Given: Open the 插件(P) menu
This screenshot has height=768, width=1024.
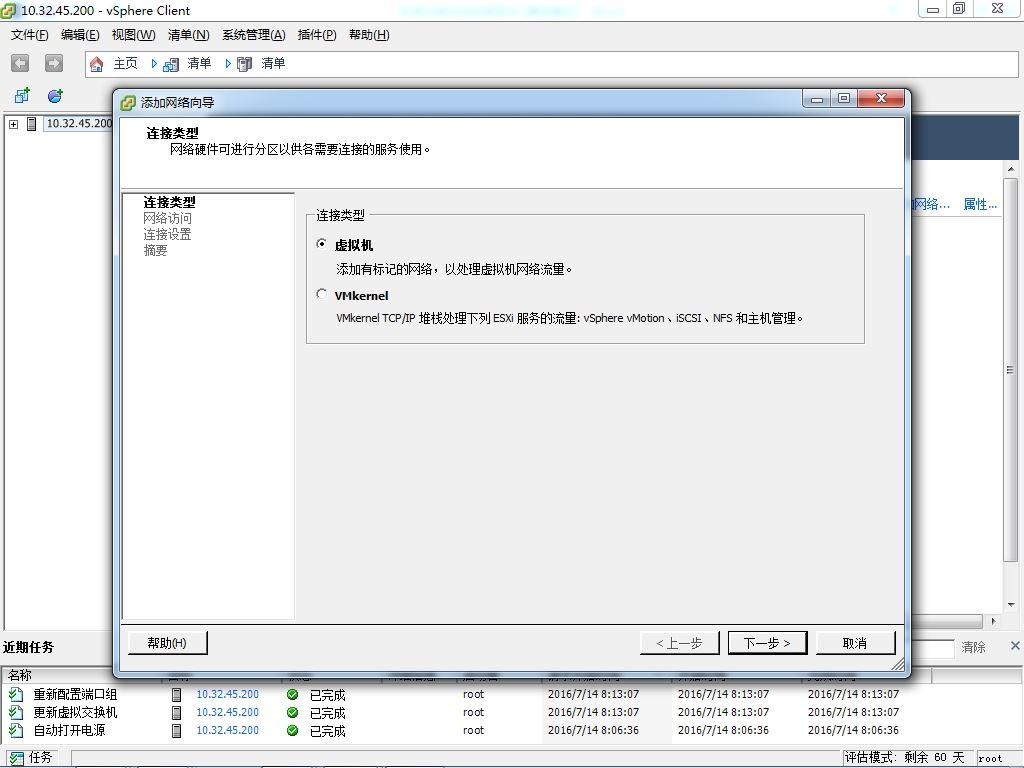Looking at the screenshot, I should (x=317, y=35).
